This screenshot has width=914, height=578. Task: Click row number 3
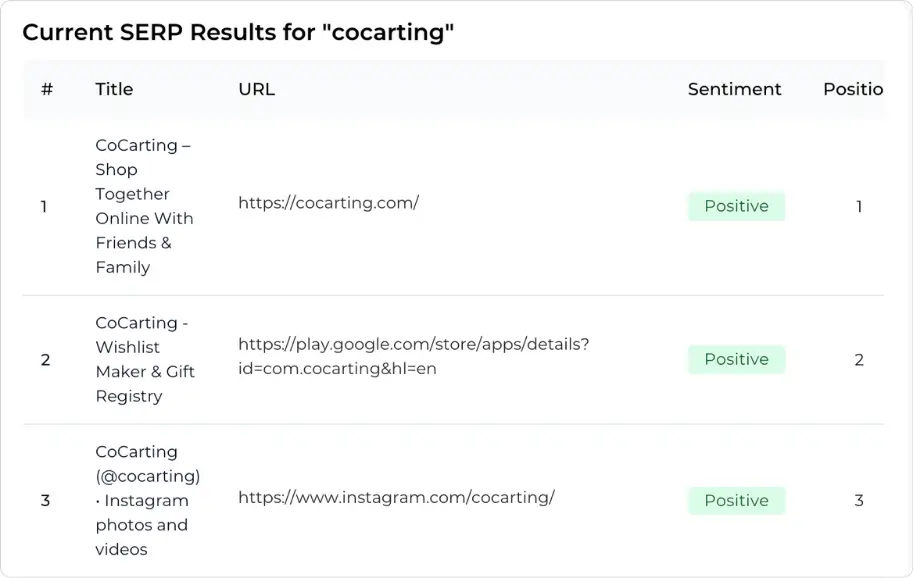pos(44,500)
